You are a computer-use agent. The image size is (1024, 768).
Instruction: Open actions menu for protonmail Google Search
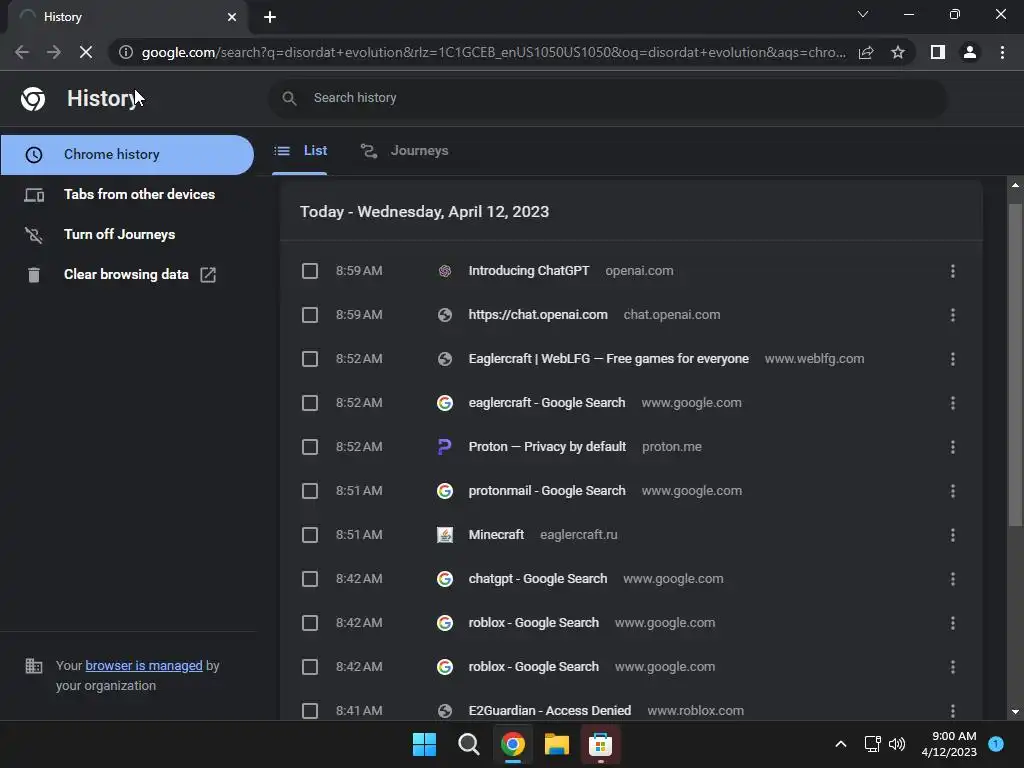pyautogui.click(x=953, y=491)
